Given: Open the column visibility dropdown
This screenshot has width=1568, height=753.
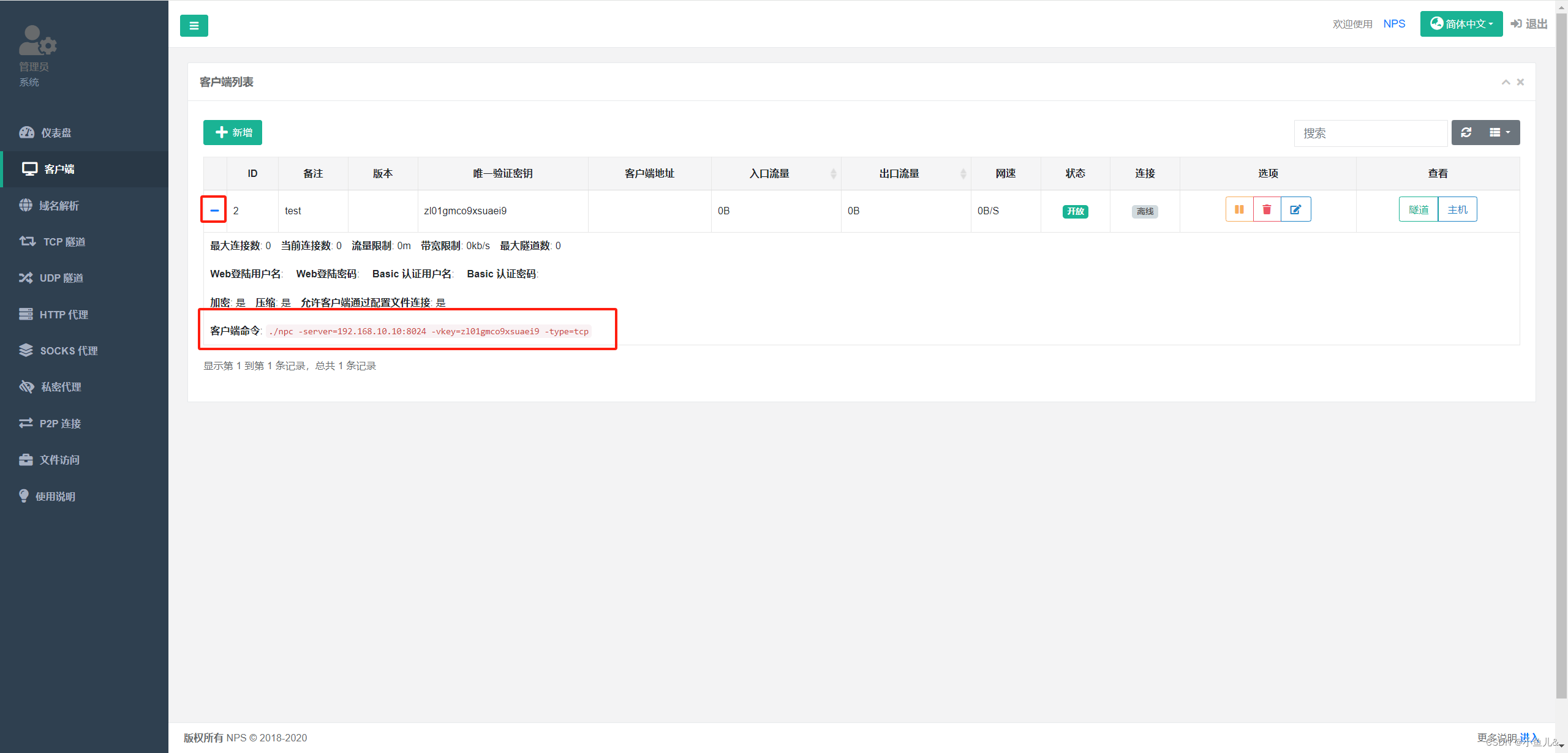Looking at the screenshot, I should [1500, 132].
